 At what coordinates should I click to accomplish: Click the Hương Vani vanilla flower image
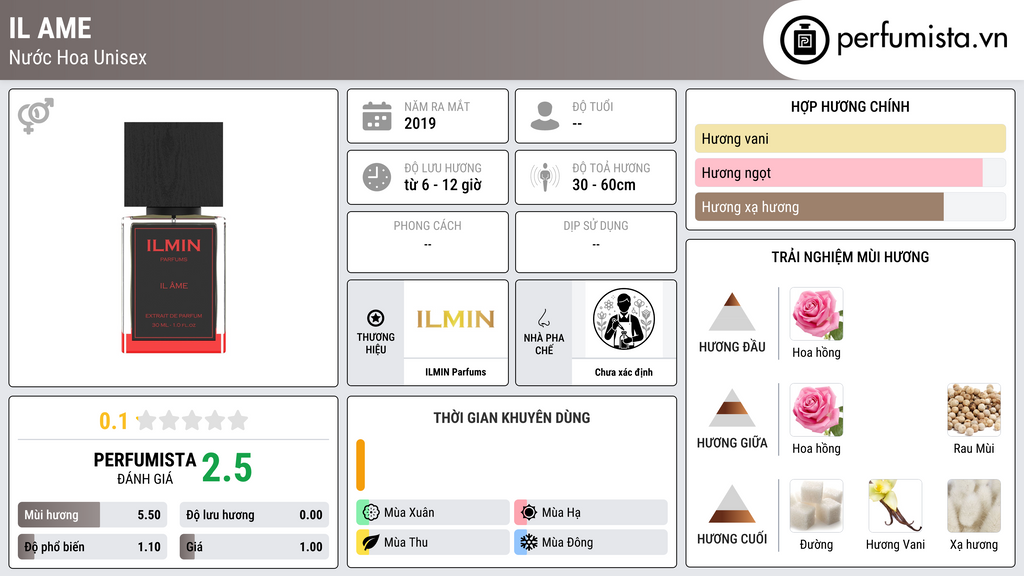coord(895,506)
